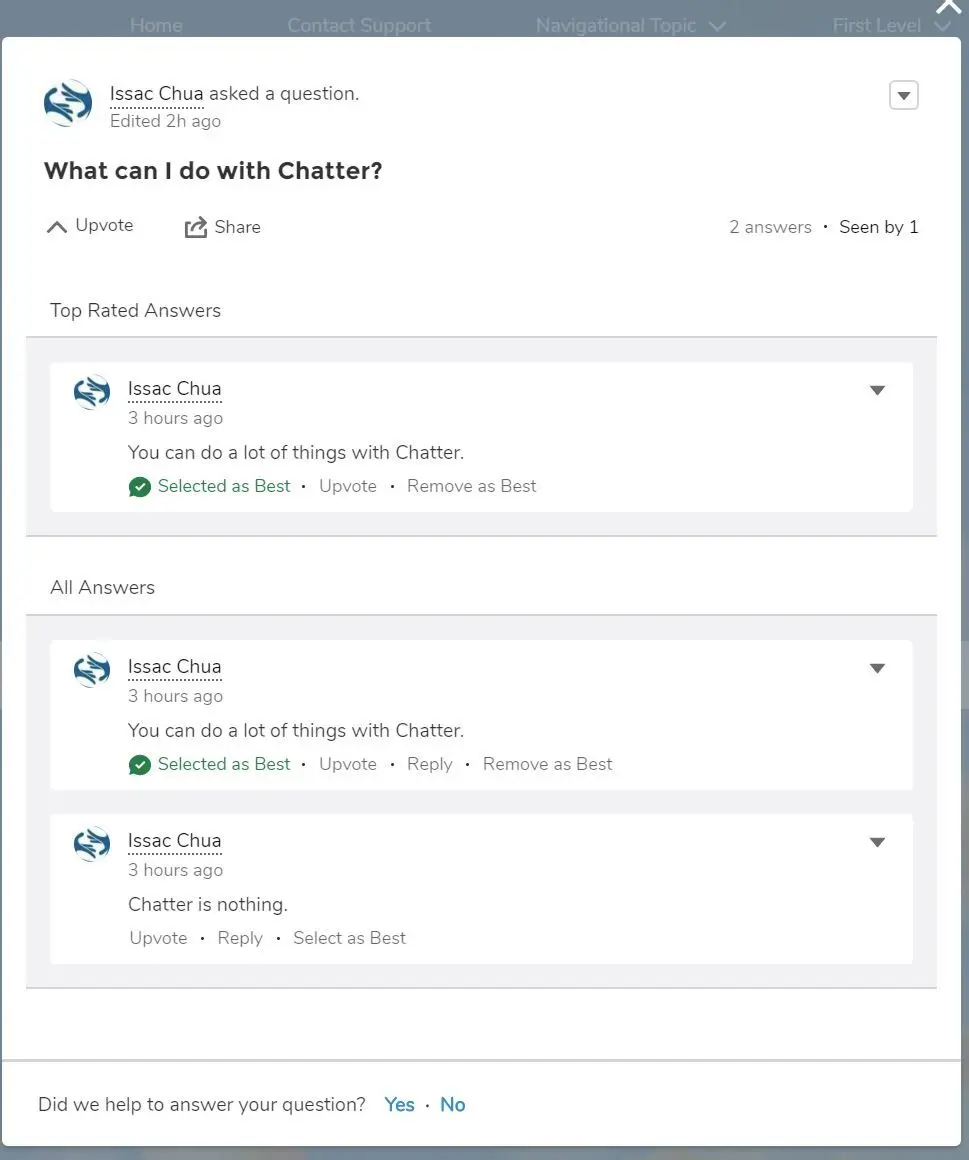Screen dimensions: 969x1160
Task: Open dropdown arrow on 'Chatter is nothing.' answer
Action: pyautogui.click(x=877, y=843)
